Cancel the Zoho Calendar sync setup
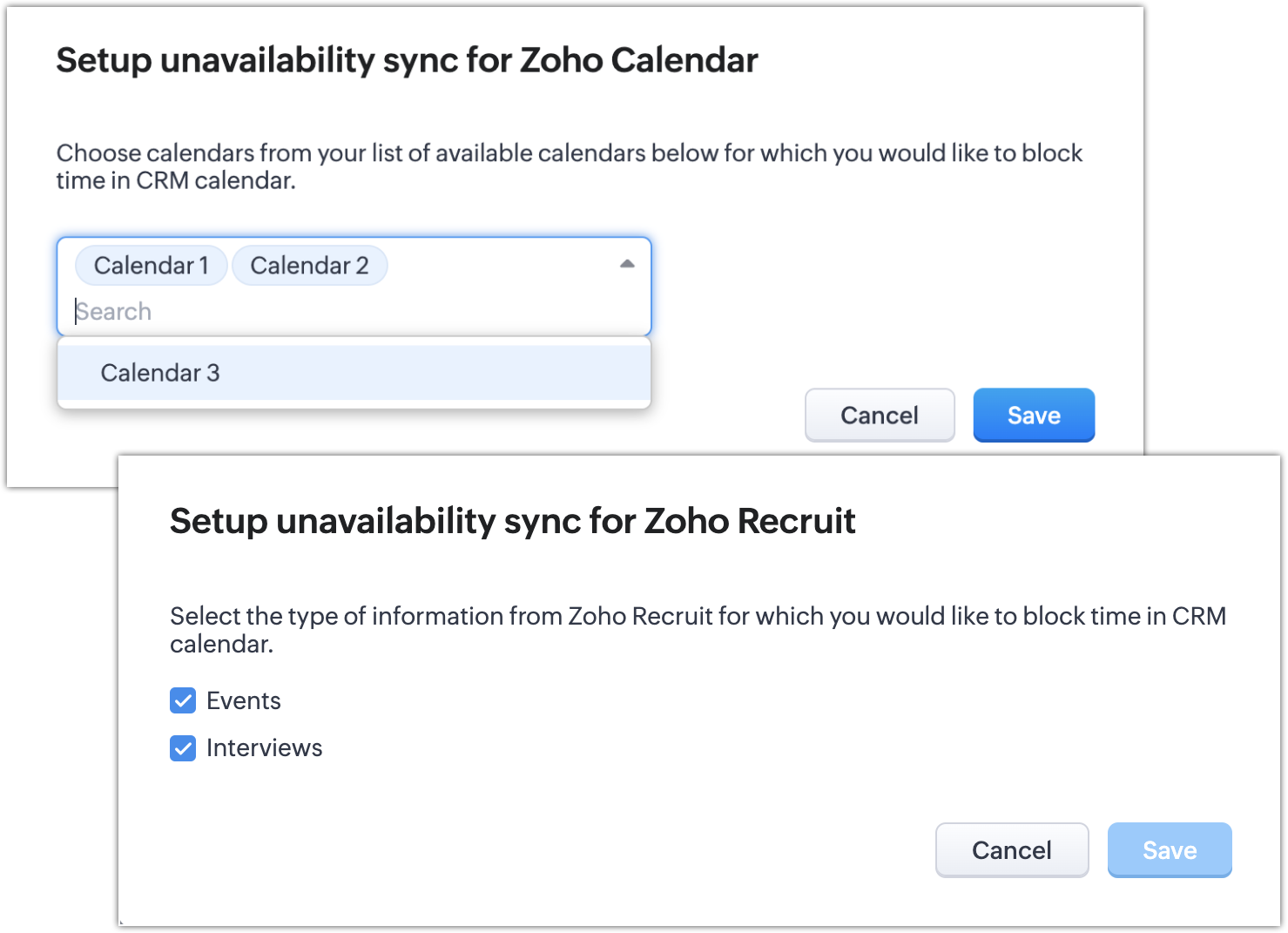Viewport: 1288px width, 933px height. point(880,416)
